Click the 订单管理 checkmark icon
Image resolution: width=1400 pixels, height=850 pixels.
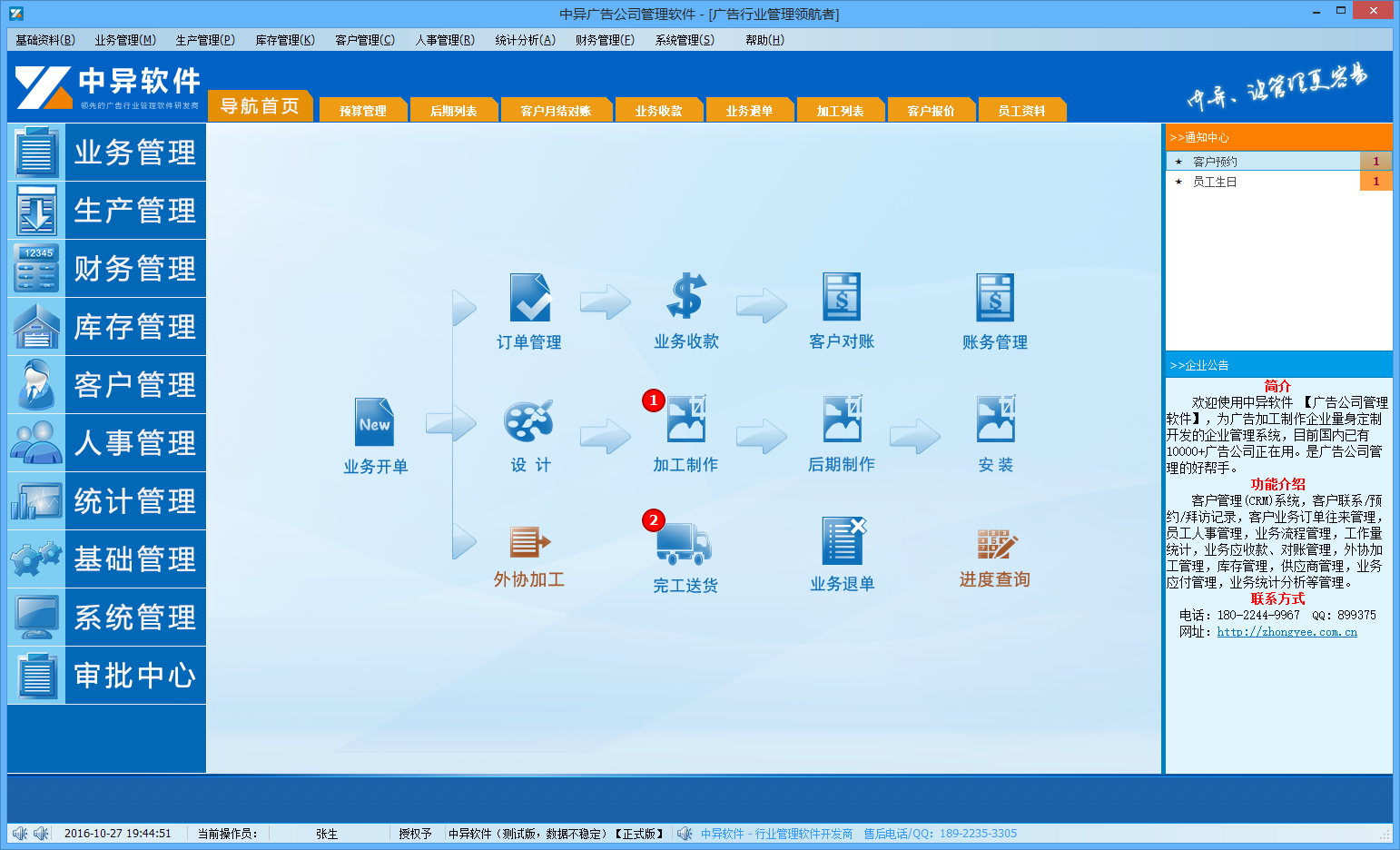[530, 298]
